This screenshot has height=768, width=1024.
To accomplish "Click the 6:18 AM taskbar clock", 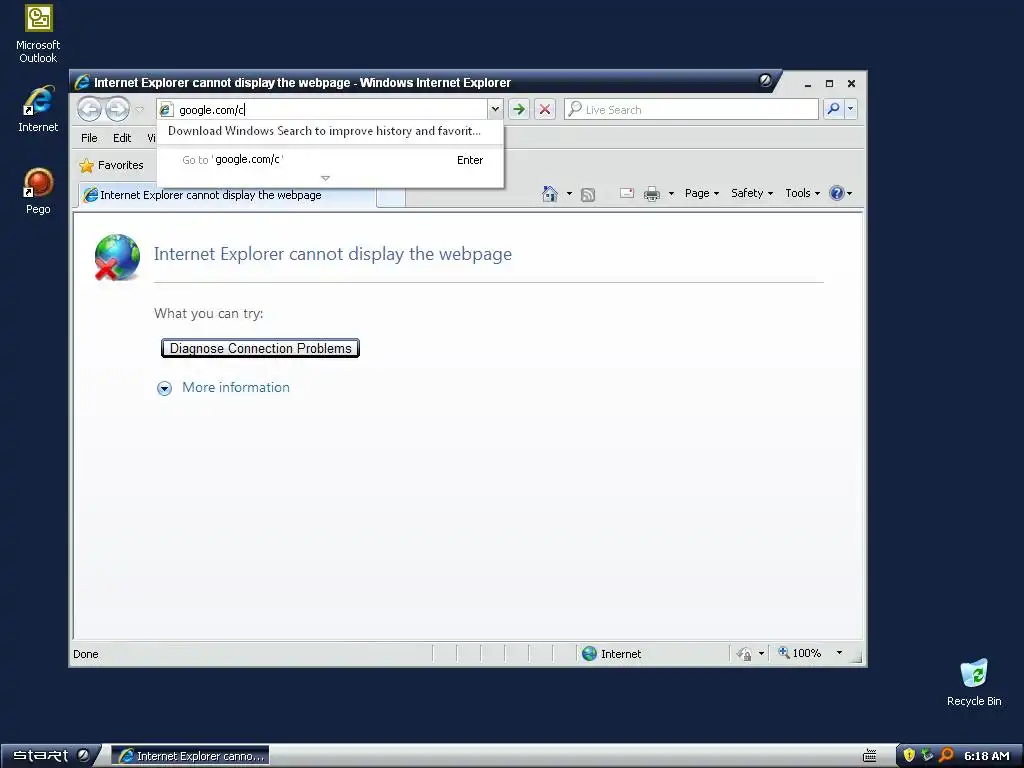I will pyautogui.click(x=986, y=756).
